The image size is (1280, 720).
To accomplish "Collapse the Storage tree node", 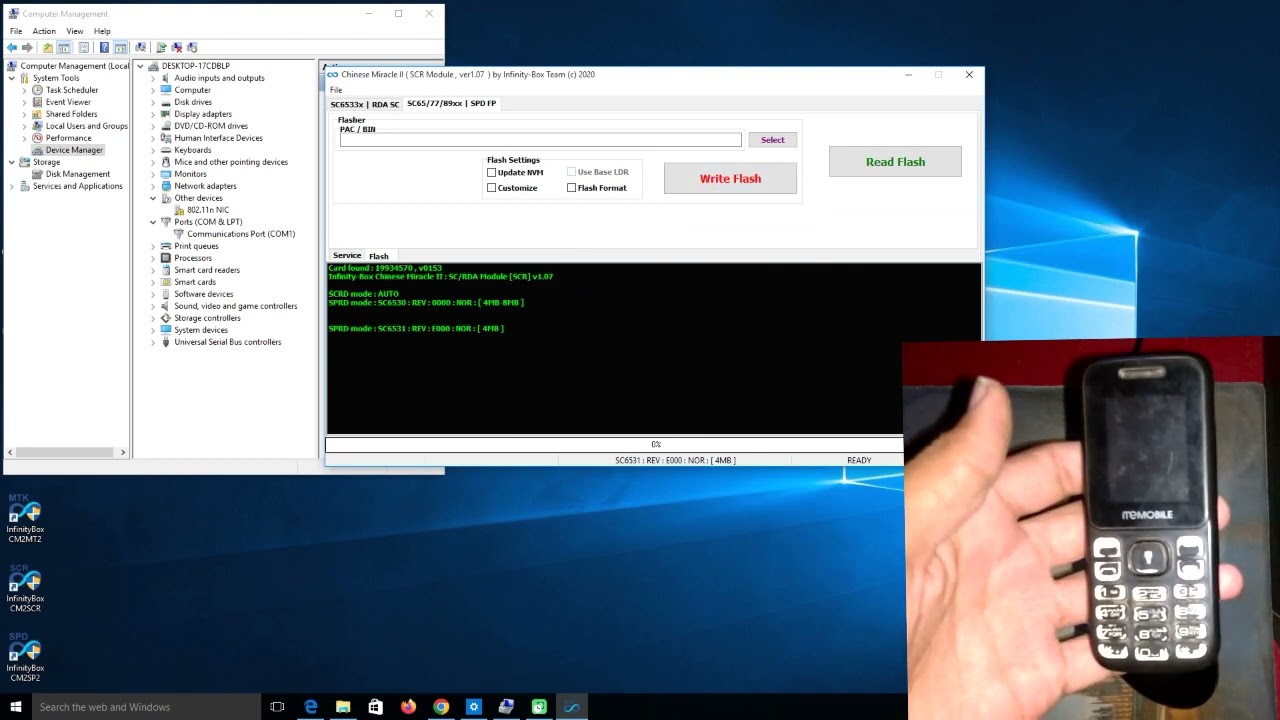I will pos(12,162).
